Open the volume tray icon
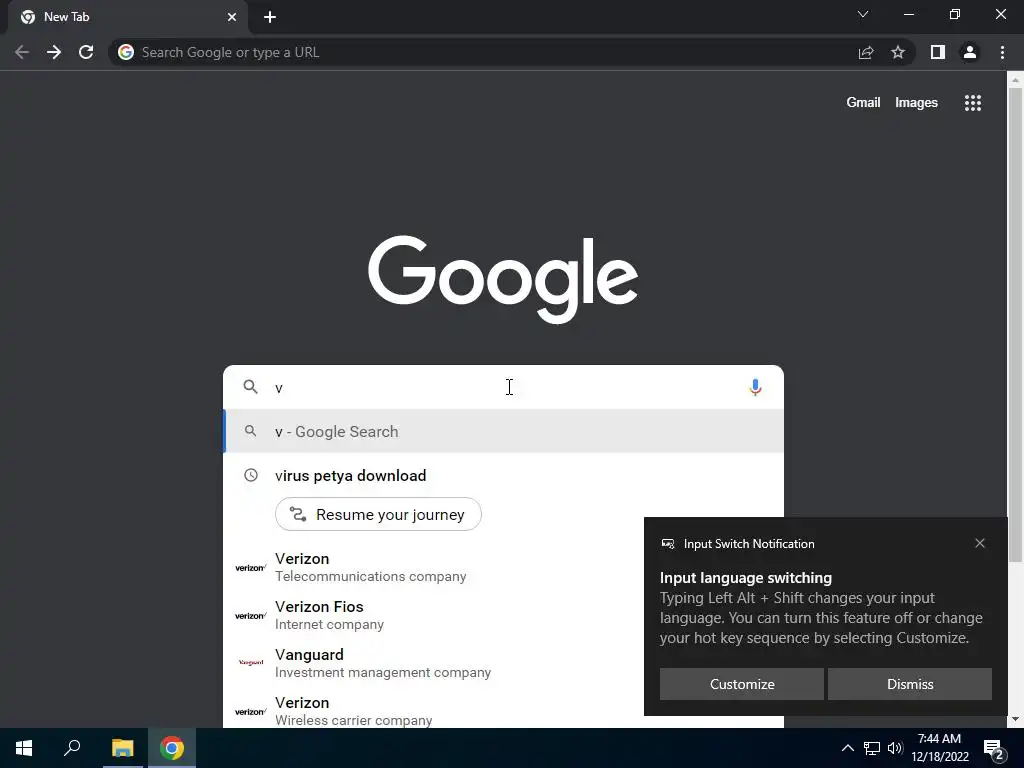This screenshot has width=1024, height=768. pyautogui.click(x=895, y=748)
